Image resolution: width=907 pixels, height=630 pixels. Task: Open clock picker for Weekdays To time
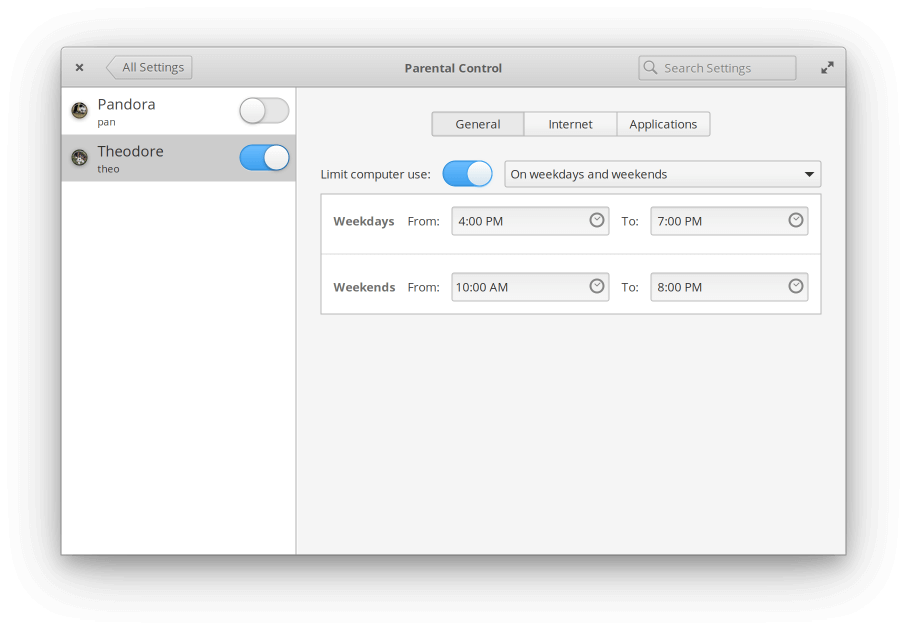pos(796,220)
